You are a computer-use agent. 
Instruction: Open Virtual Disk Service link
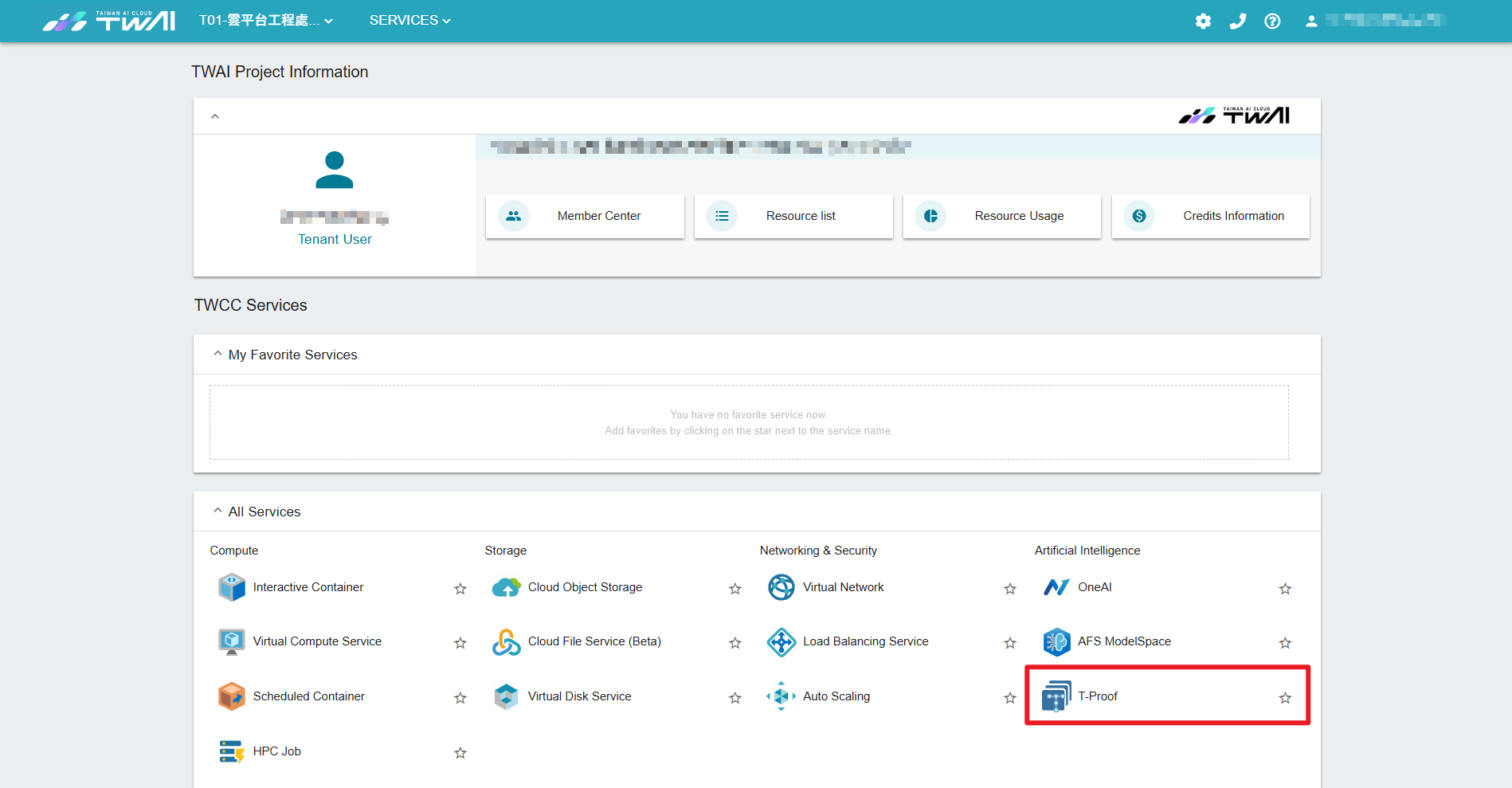coord(579,696)
